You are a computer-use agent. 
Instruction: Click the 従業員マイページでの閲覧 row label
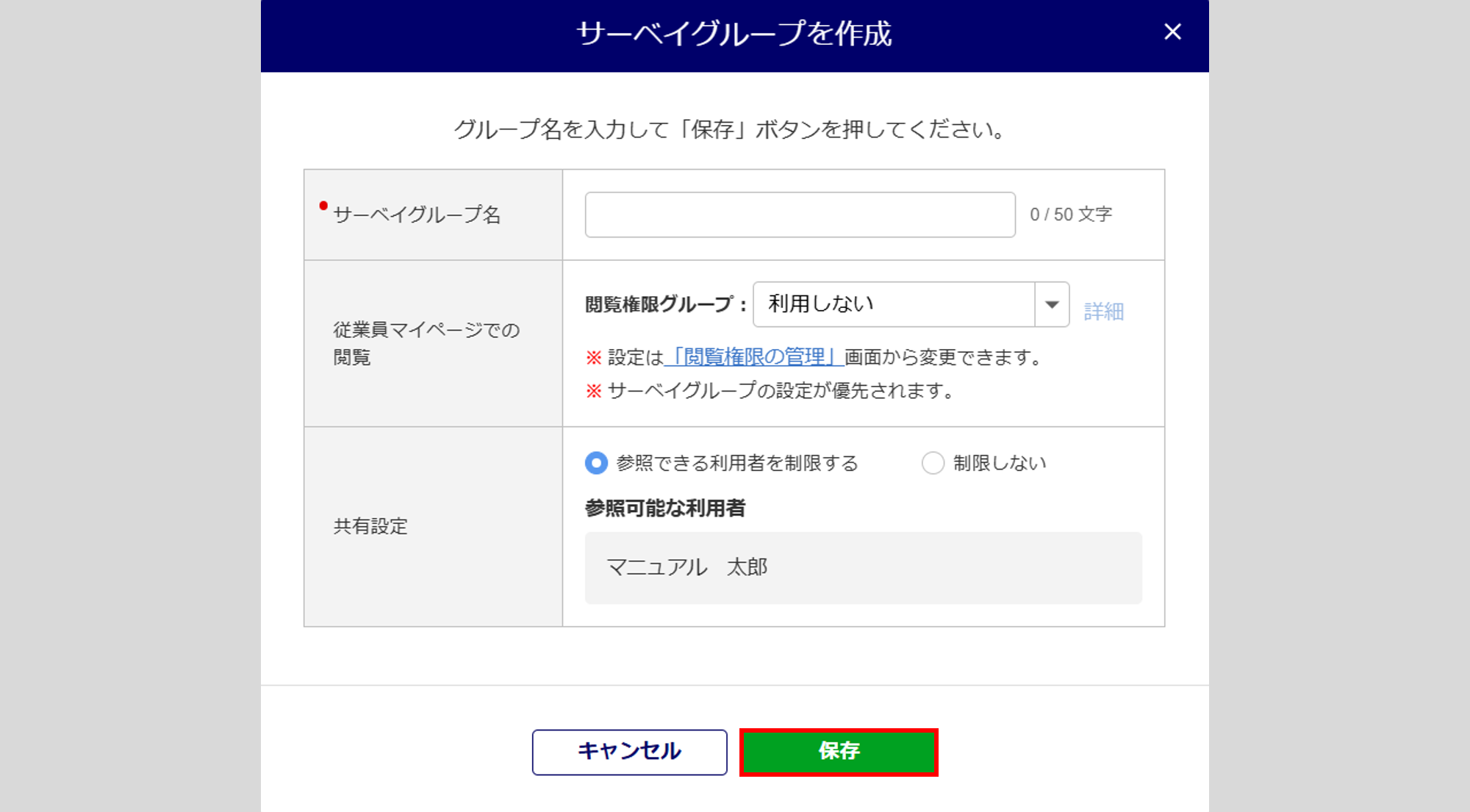click(x=426, y=343)
